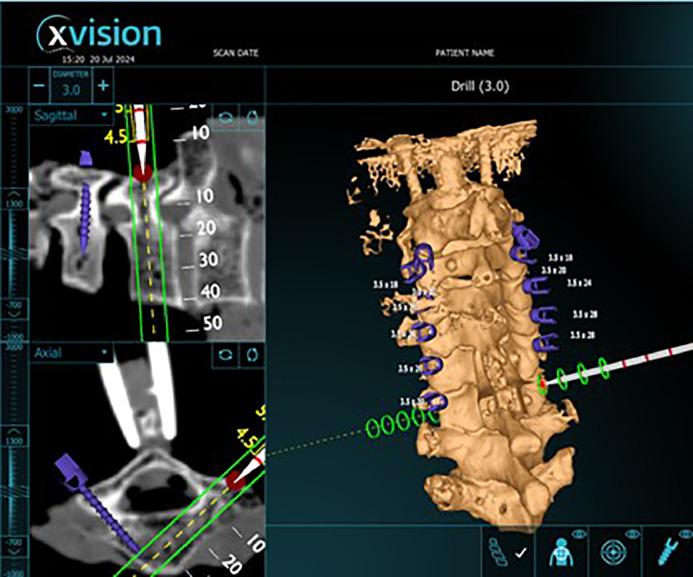
Task: Open the Axial view dropdown
Action: tap(71, 353)
